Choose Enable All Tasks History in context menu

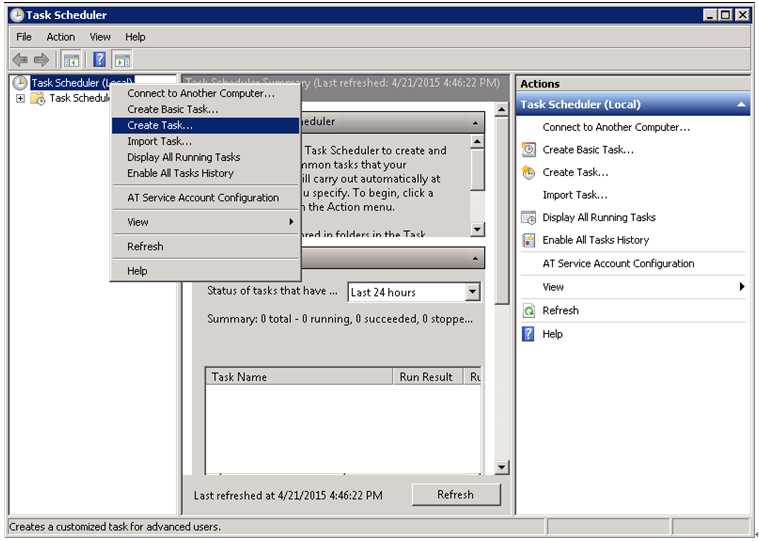(205, 173)
